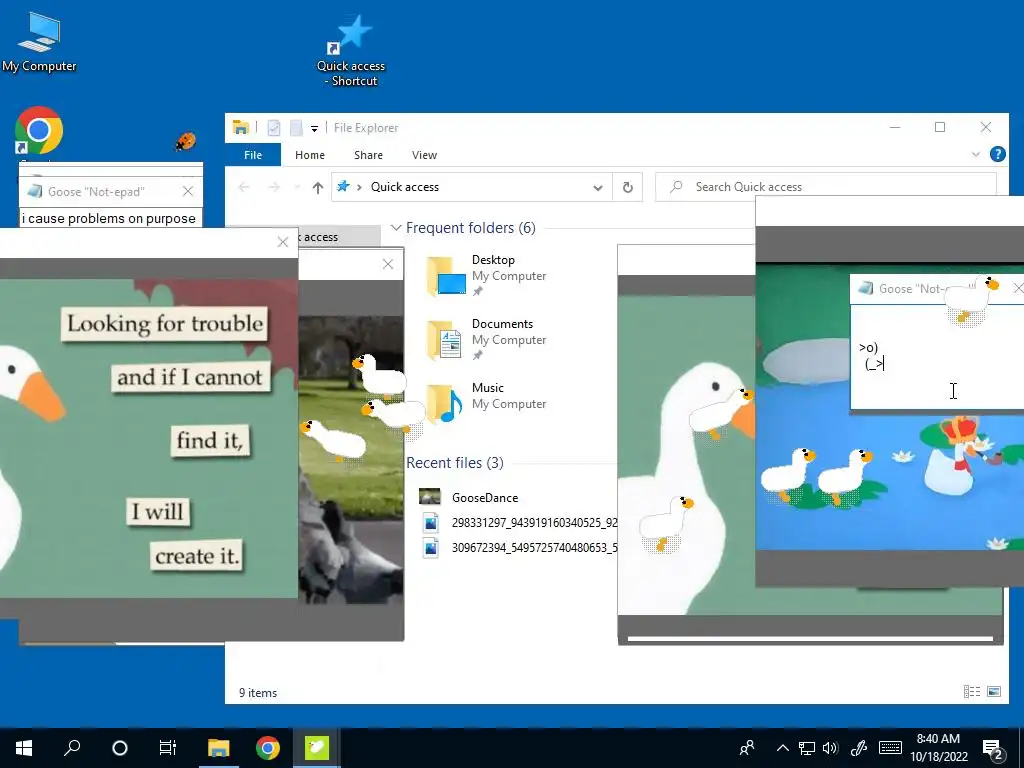The image size is (1024, 768).
Task: Close the right Goose "Not-epad" window
Action: click(x=1017, y=288)
